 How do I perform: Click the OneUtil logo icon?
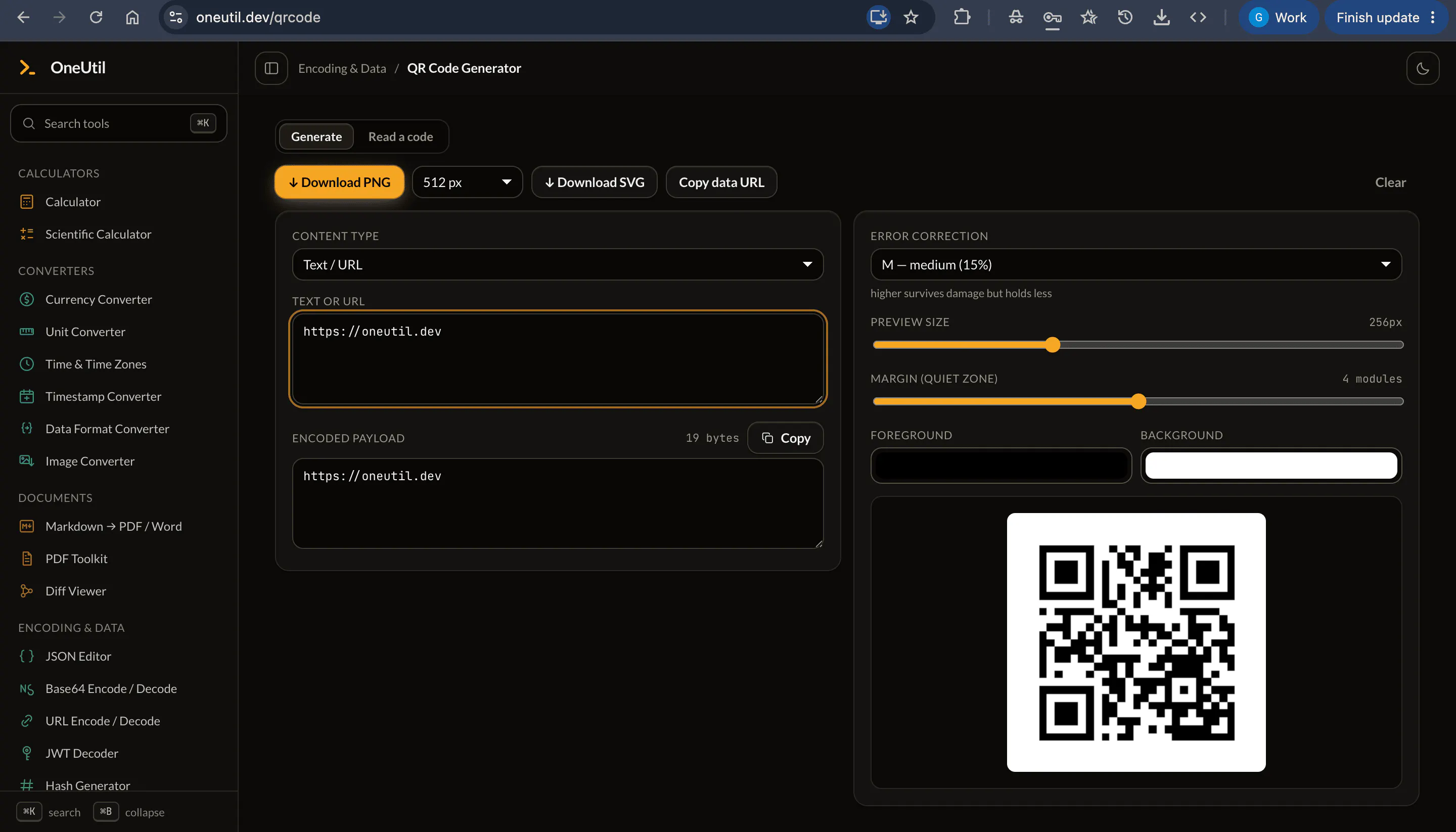(27, 67)
